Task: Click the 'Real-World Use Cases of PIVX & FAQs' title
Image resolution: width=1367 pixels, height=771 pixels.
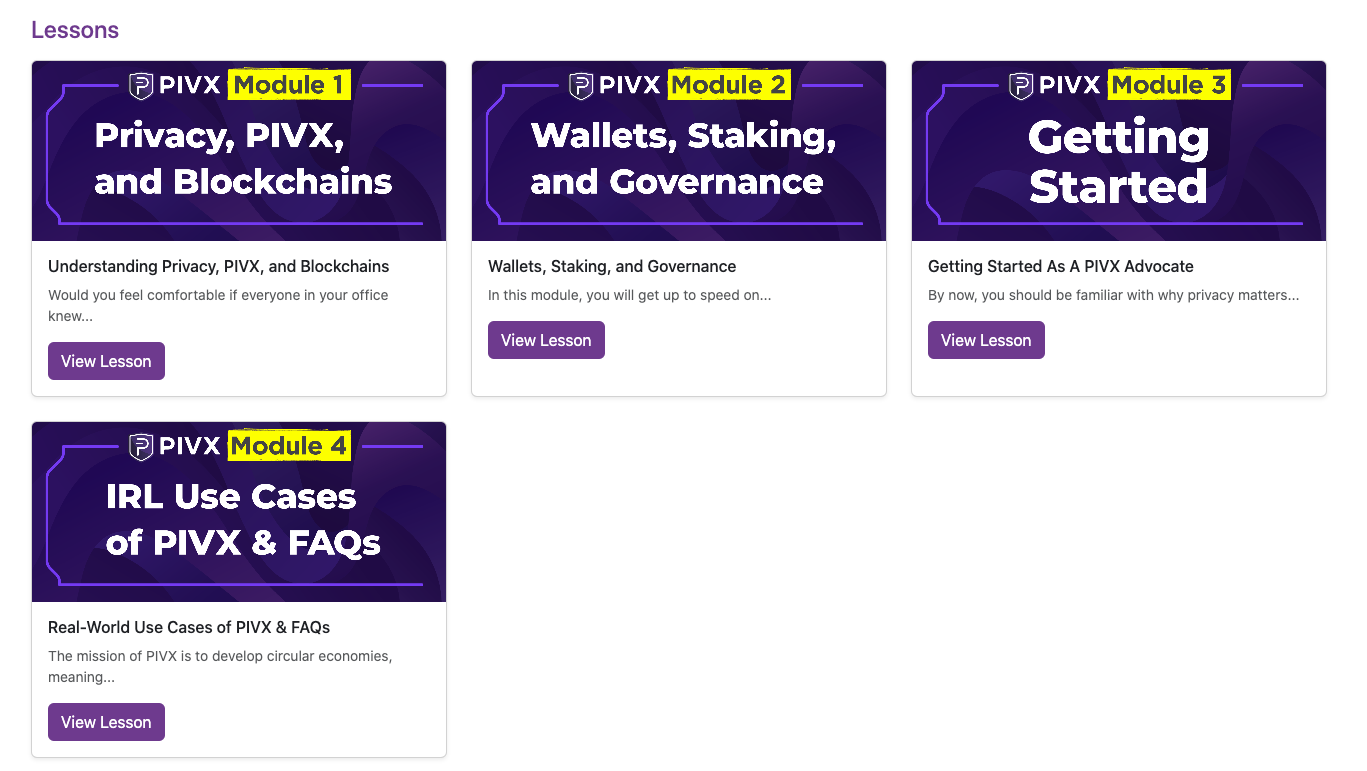Action: point(189,627)
